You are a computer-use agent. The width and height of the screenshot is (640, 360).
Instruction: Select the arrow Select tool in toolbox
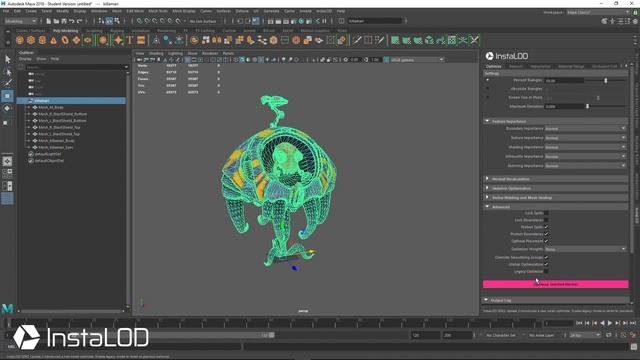tap(7, 59)
